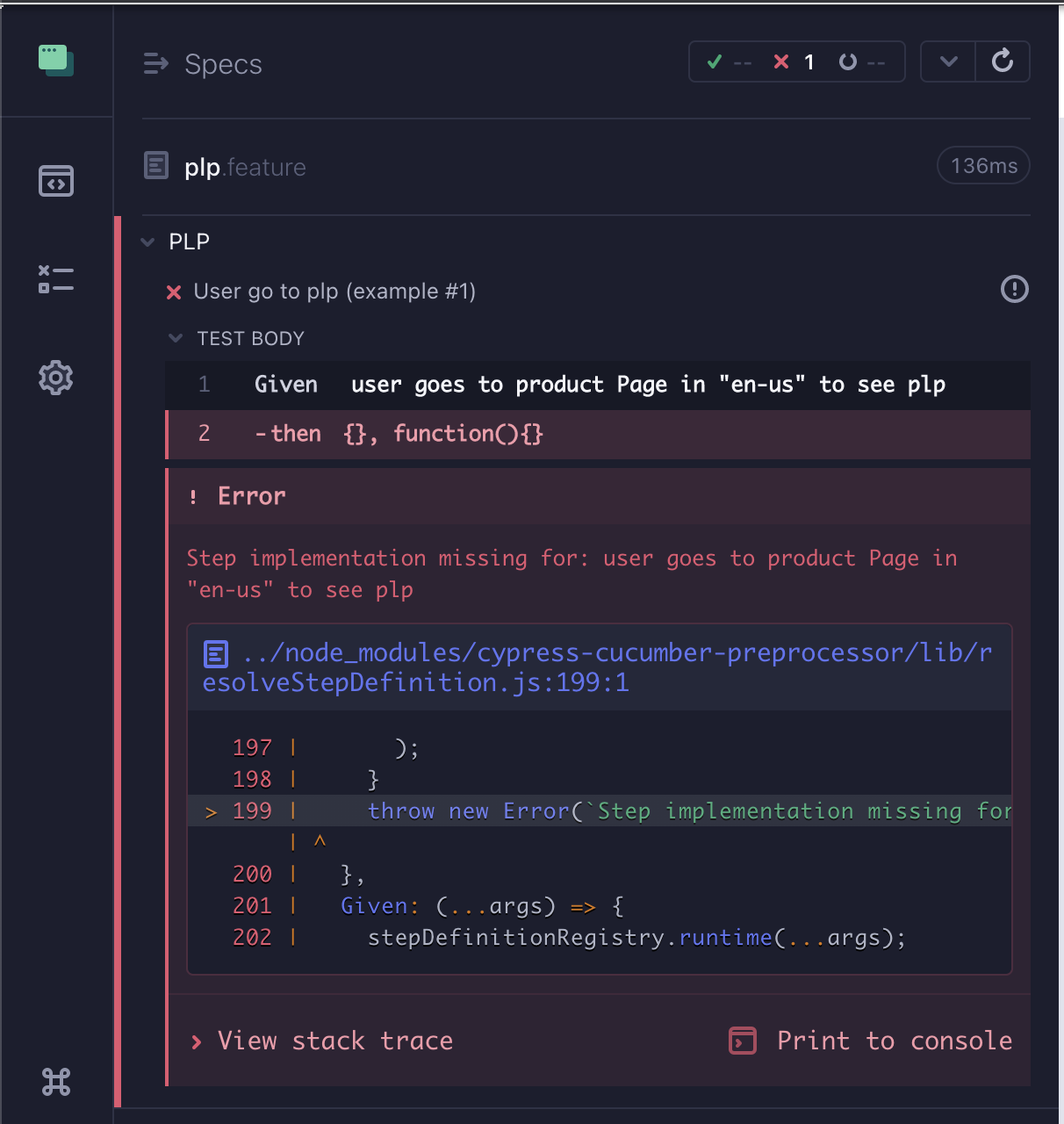Collapse the PLP suite chevron

(x=147, y=241)
